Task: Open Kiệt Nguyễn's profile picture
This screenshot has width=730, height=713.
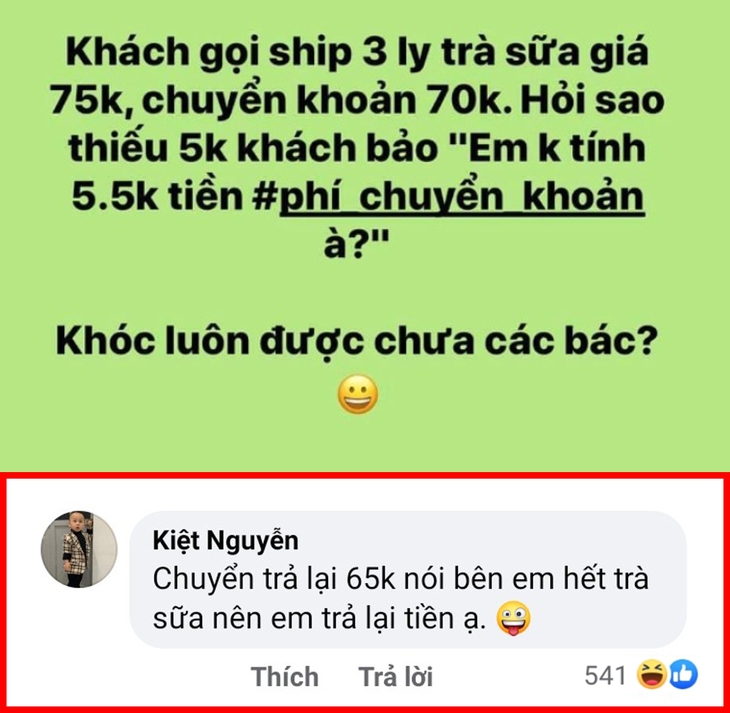Action: click(79, 550)
